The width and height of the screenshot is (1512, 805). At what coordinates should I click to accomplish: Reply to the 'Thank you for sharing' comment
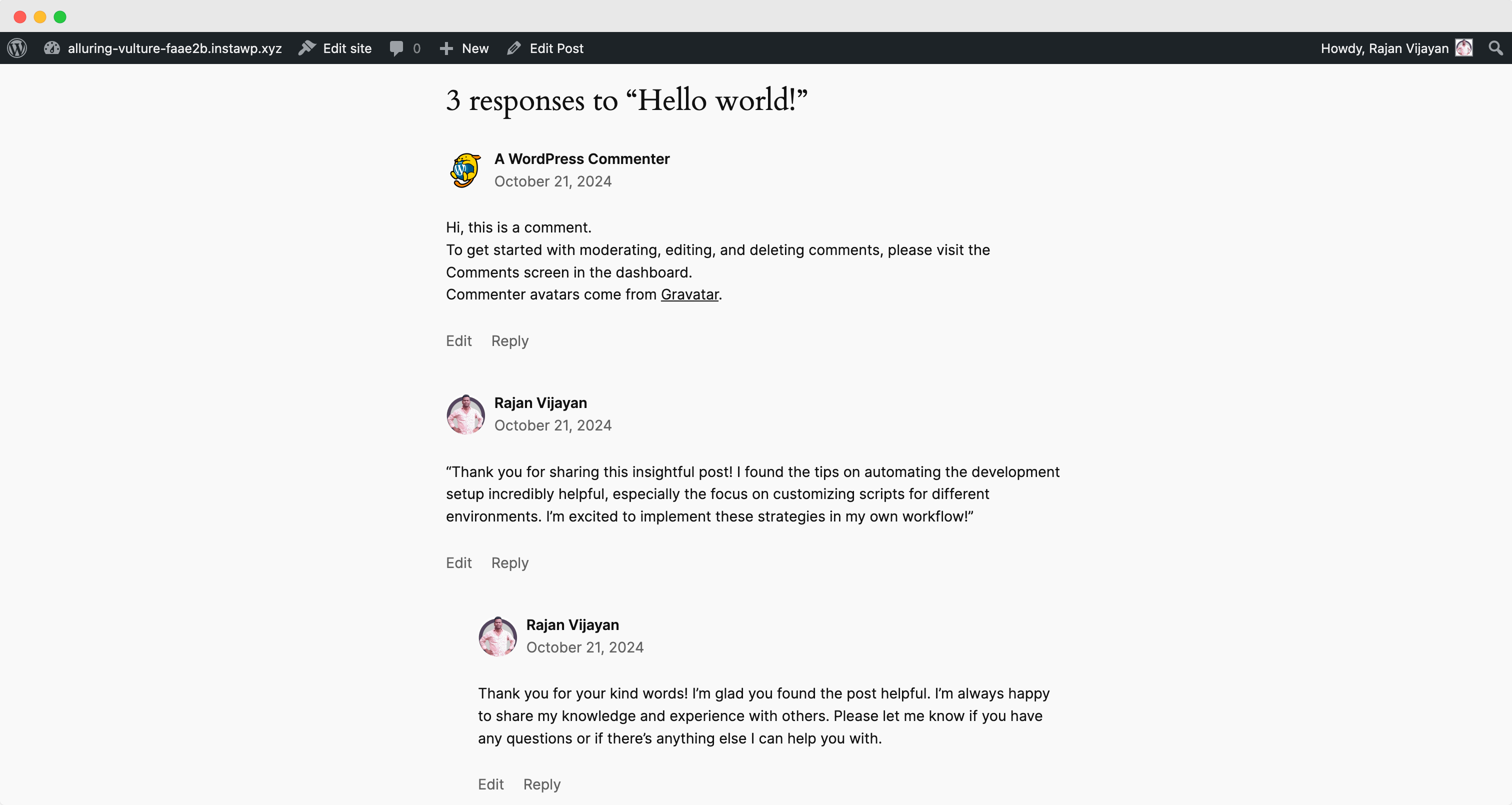point(509,562)
